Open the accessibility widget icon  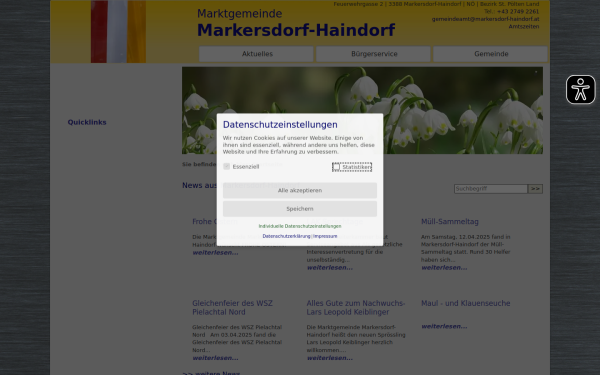(x=580, y=90)
